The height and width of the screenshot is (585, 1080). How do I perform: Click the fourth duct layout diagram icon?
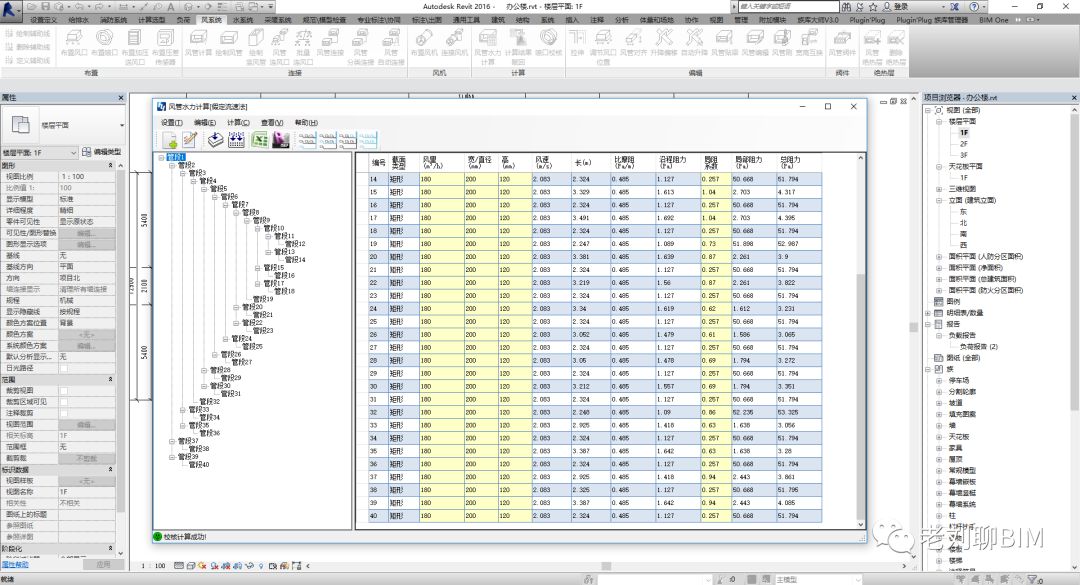coord(368,140)
